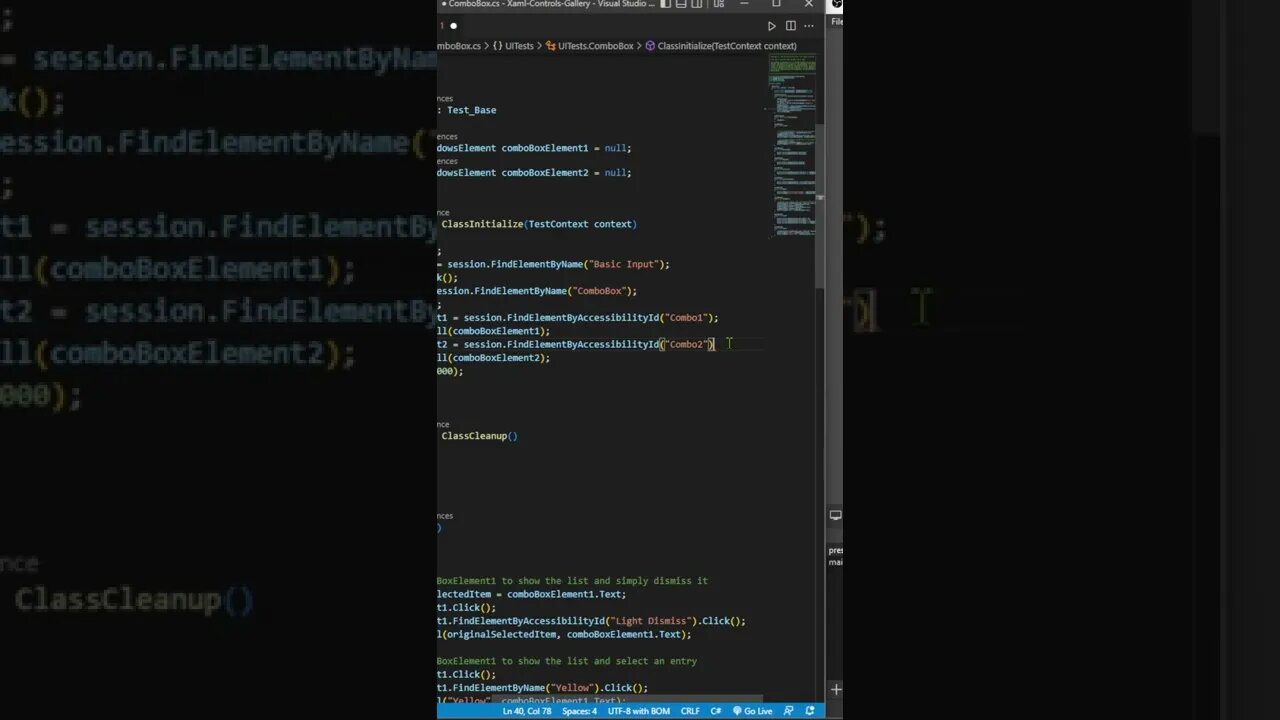Open the UITests.ComboBox class breadcrumb

[596, 46]
